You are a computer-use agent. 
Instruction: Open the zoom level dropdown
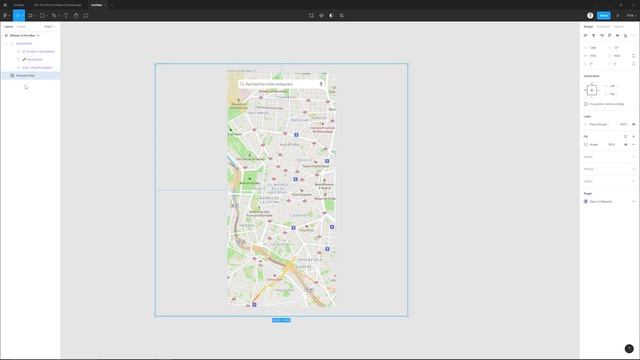(x=631, y=16)
